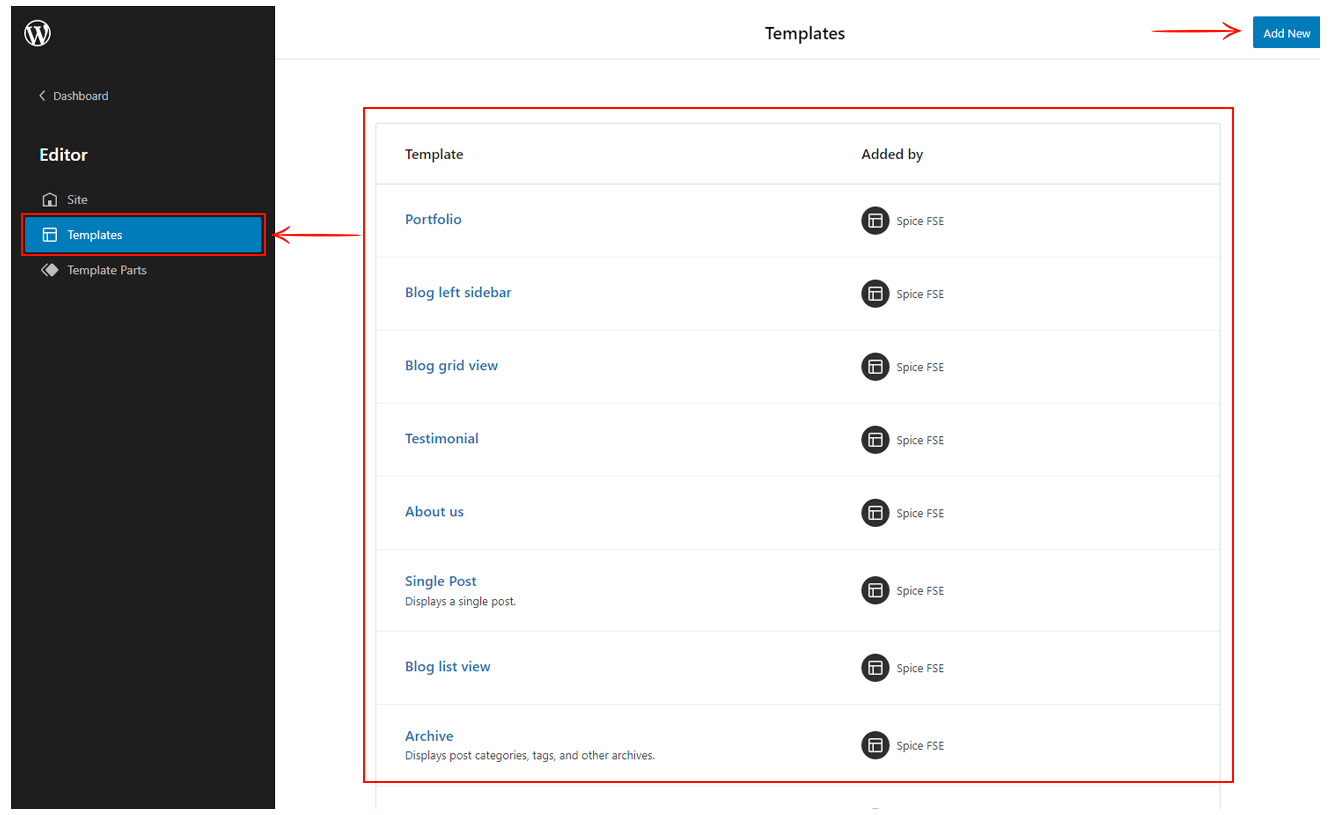
Task: Open the Archive template link
Action: tap(429, 736)
